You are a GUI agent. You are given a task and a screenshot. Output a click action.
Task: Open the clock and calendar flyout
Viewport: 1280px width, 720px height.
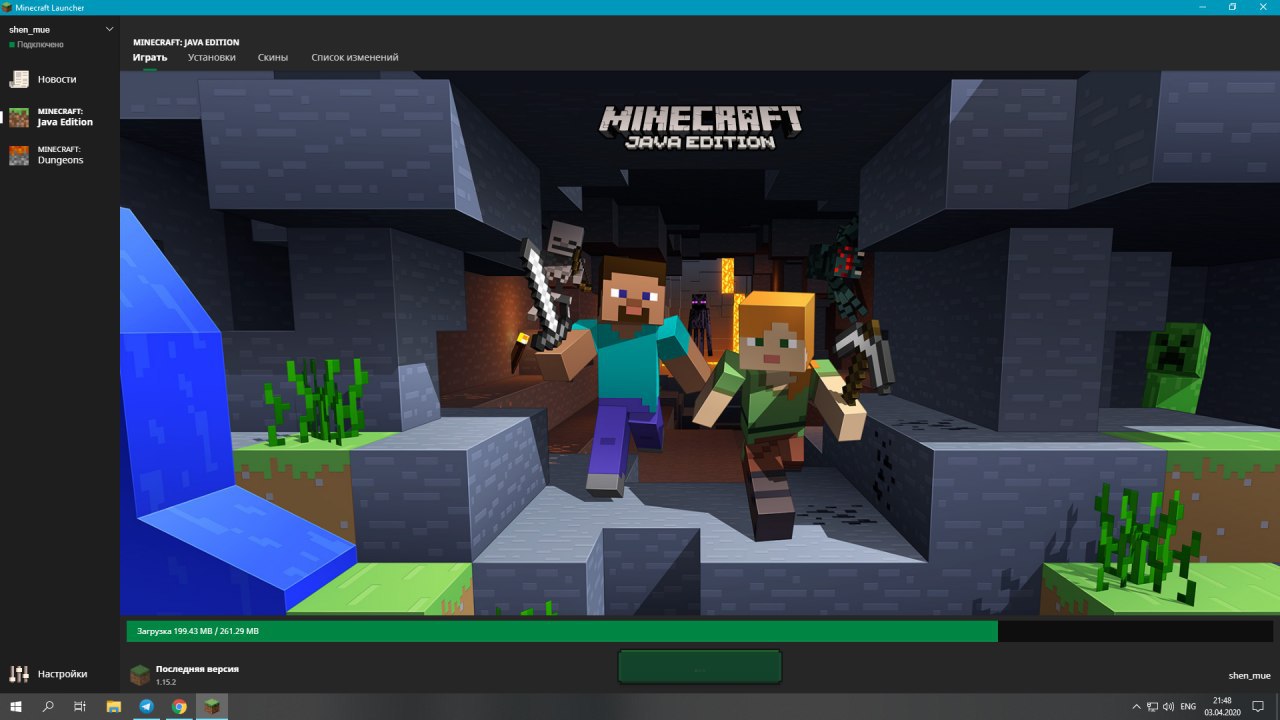point(1221,706)
